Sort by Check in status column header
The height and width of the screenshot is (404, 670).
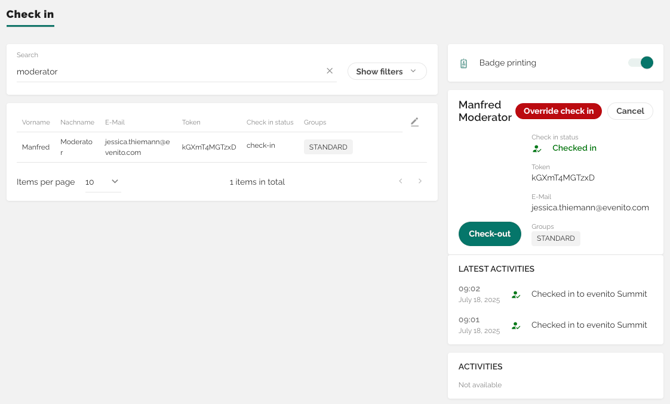pyautogui.click(x=270, y=122)
